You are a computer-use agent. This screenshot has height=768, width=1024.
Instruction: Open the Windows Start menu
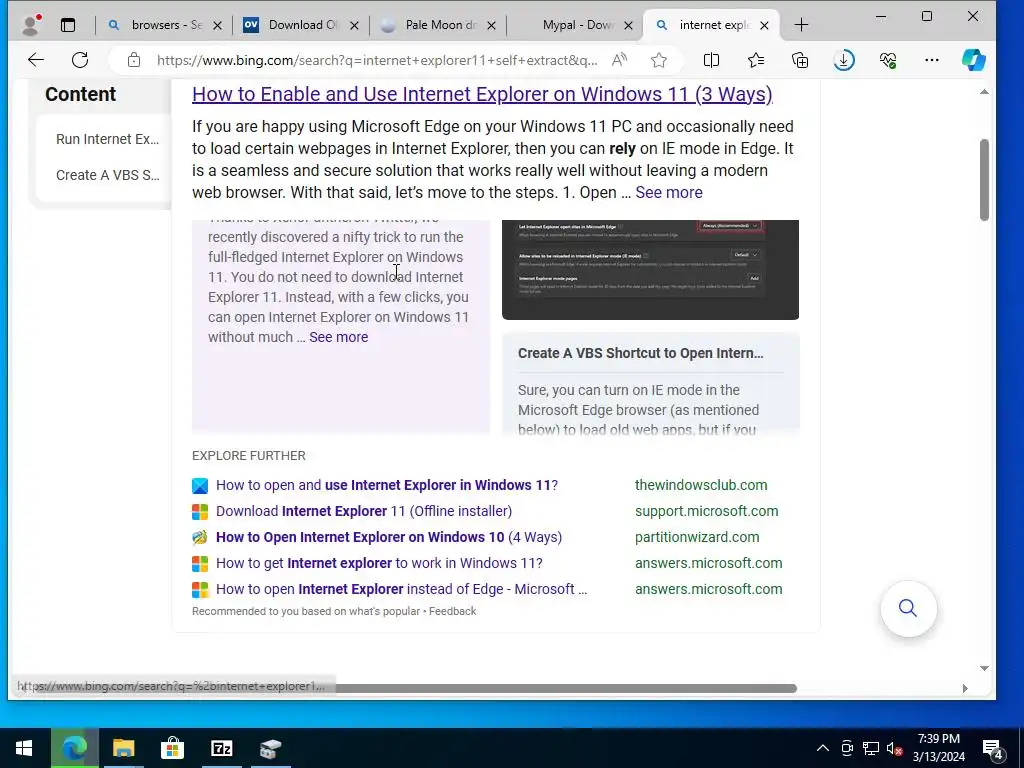point(24,748)
